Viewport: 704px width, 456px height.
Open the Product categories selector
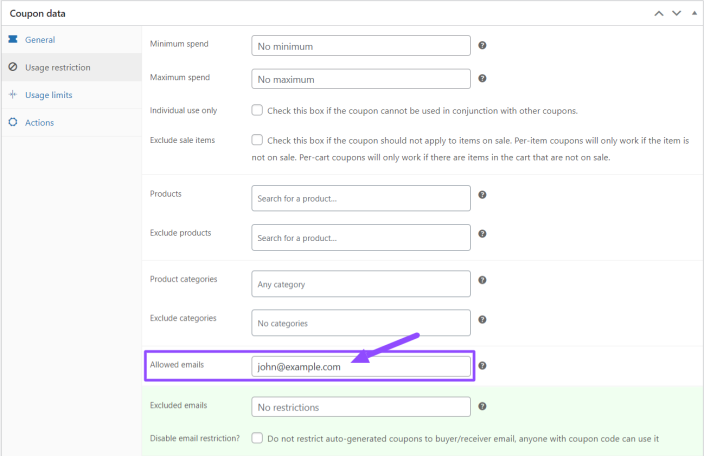[x=361, y=284]
